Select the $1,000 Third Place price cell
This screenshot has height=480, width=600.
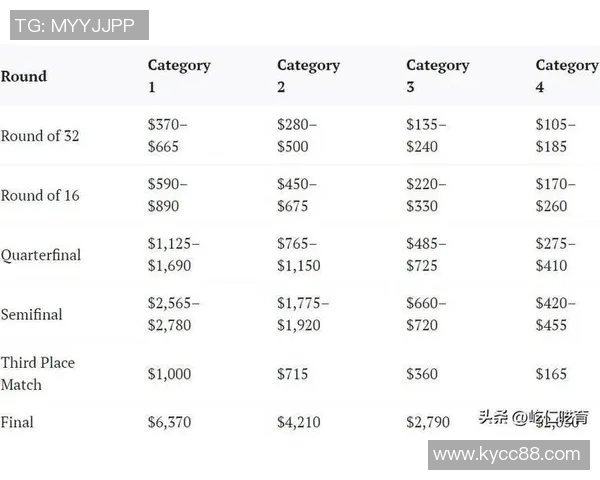tap(169, 373)
